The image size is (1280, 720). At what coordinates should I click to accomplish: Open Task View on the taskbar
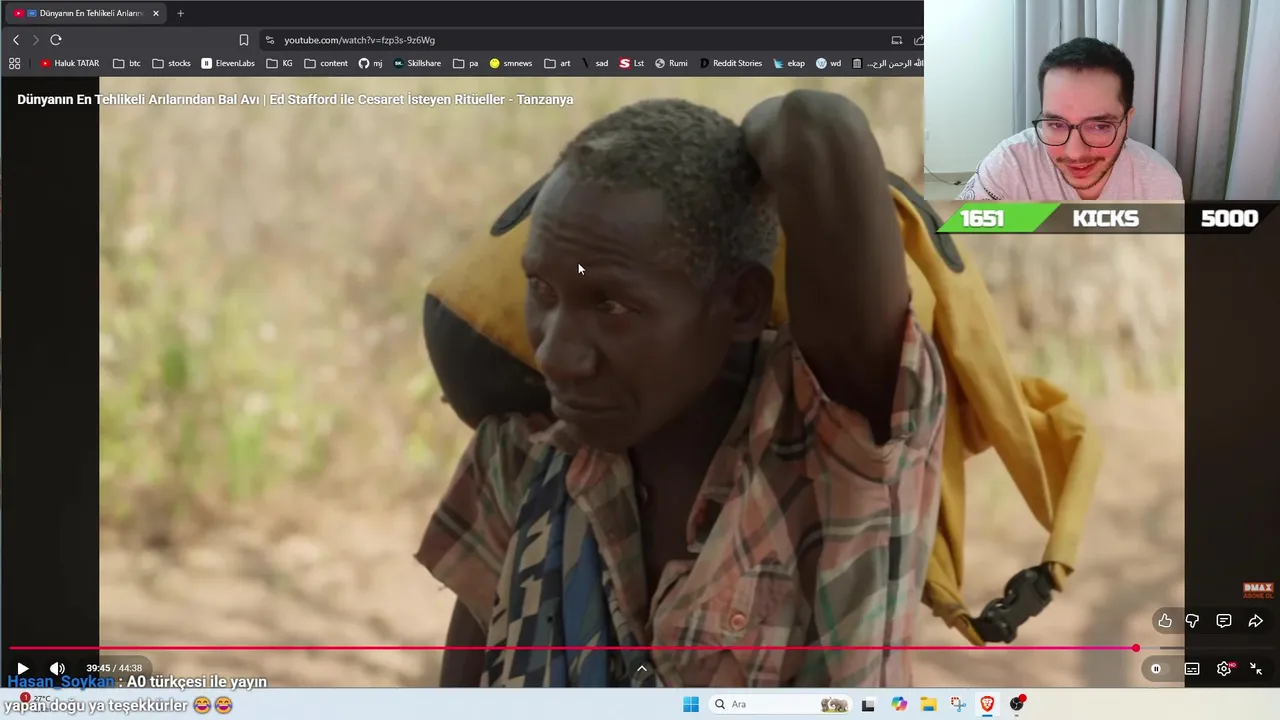[x=868, y=704]
